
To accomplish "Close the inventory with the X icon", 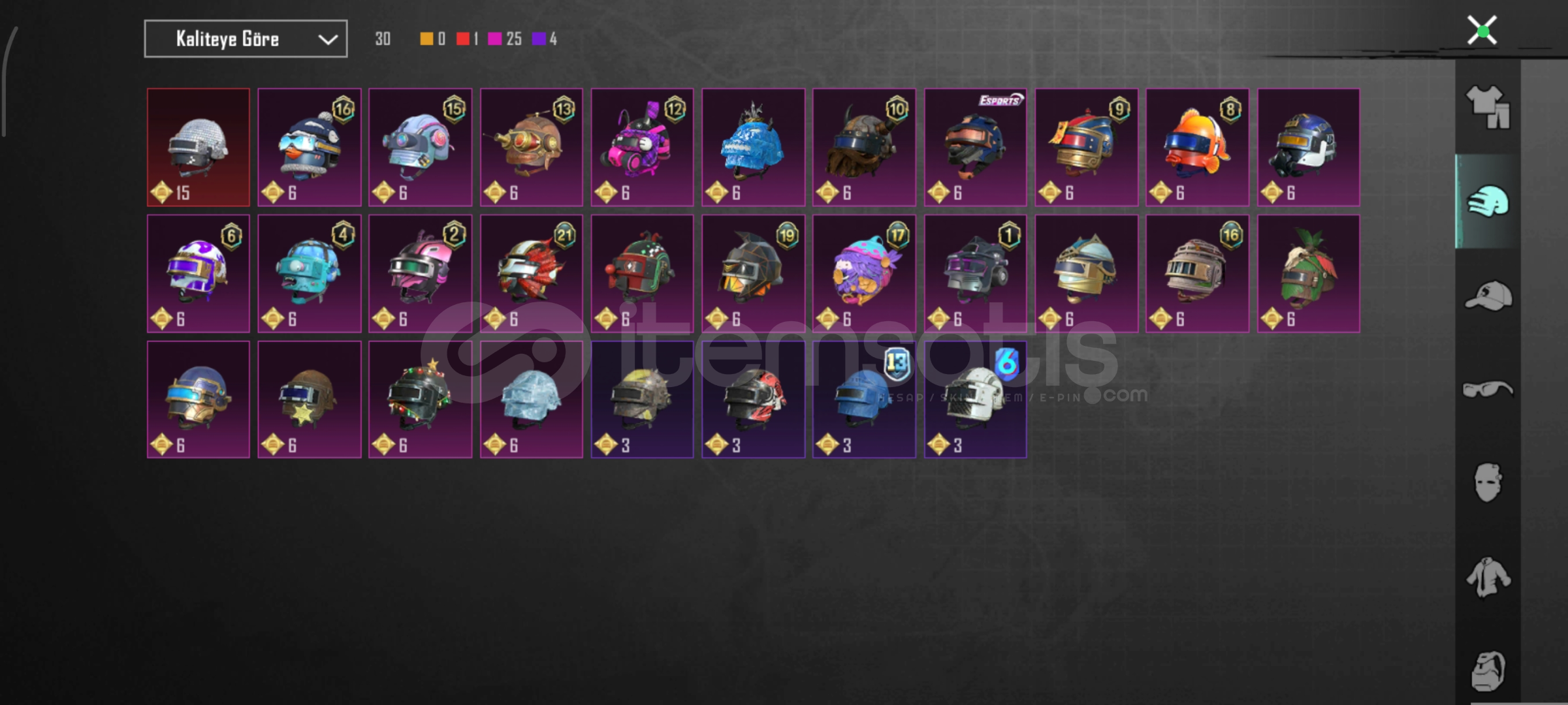I will click(x=1482, y=31).
